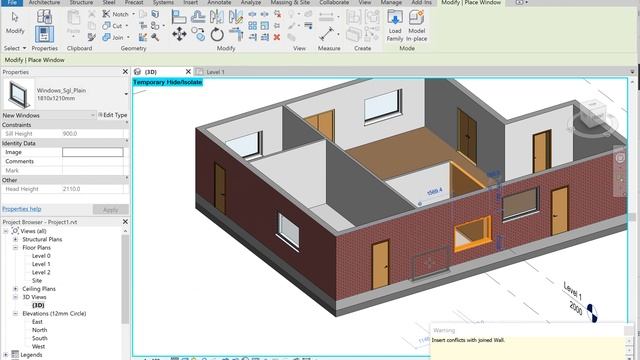The image size is (640, 360).
Task: Click the Notch geometry tool icon
Action: [106, 14]
